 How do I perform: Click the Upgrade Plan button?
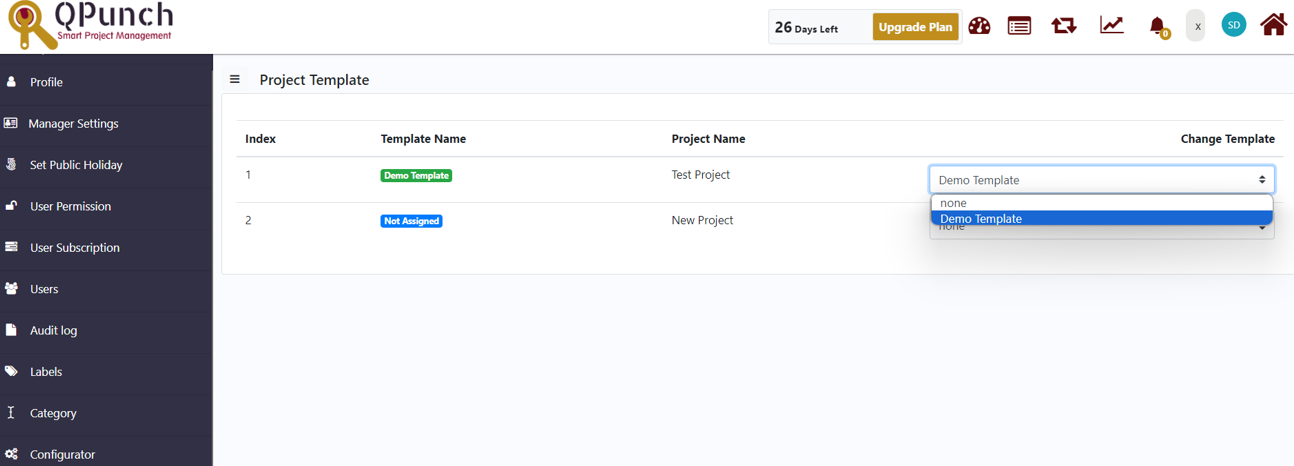tap(915, 27)
